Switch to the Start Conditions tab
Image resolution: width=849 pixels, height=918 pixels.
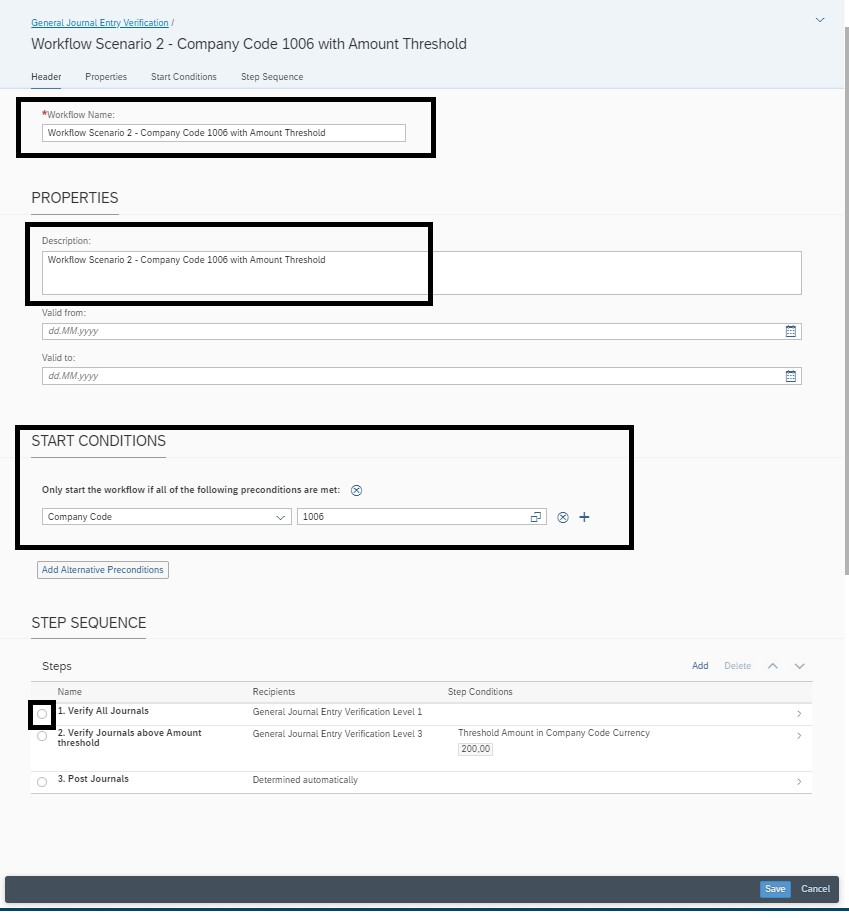point(184,77)
